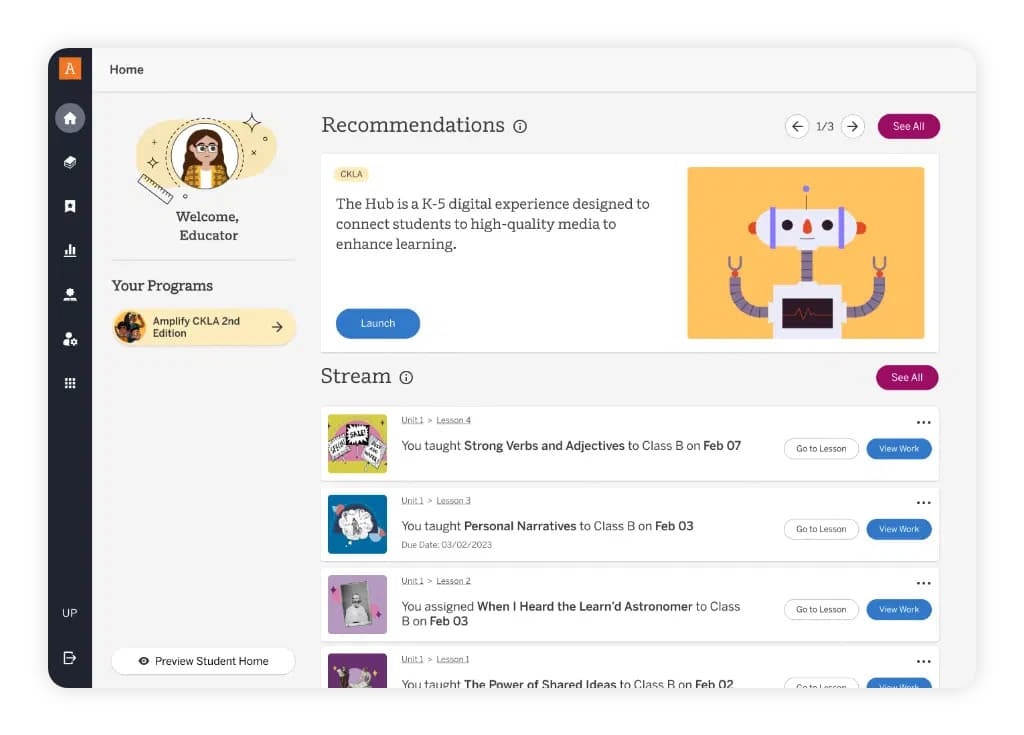
Task: Open the bar chart reporting icon
Action: coord(70,250)
